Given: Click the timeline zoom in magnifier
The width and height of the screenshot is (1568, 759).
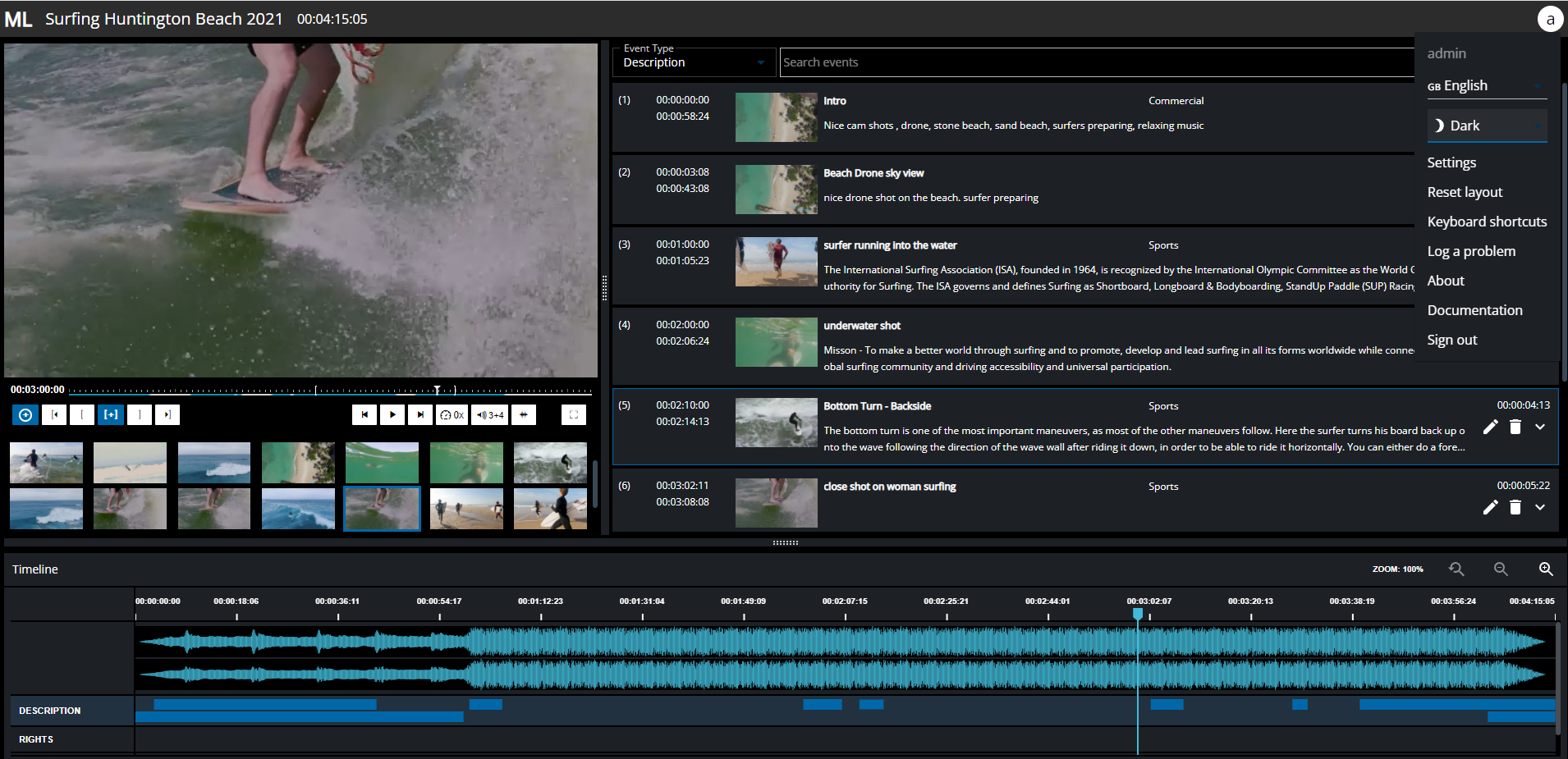Looking at the screenshot, I should [1545, 569].
